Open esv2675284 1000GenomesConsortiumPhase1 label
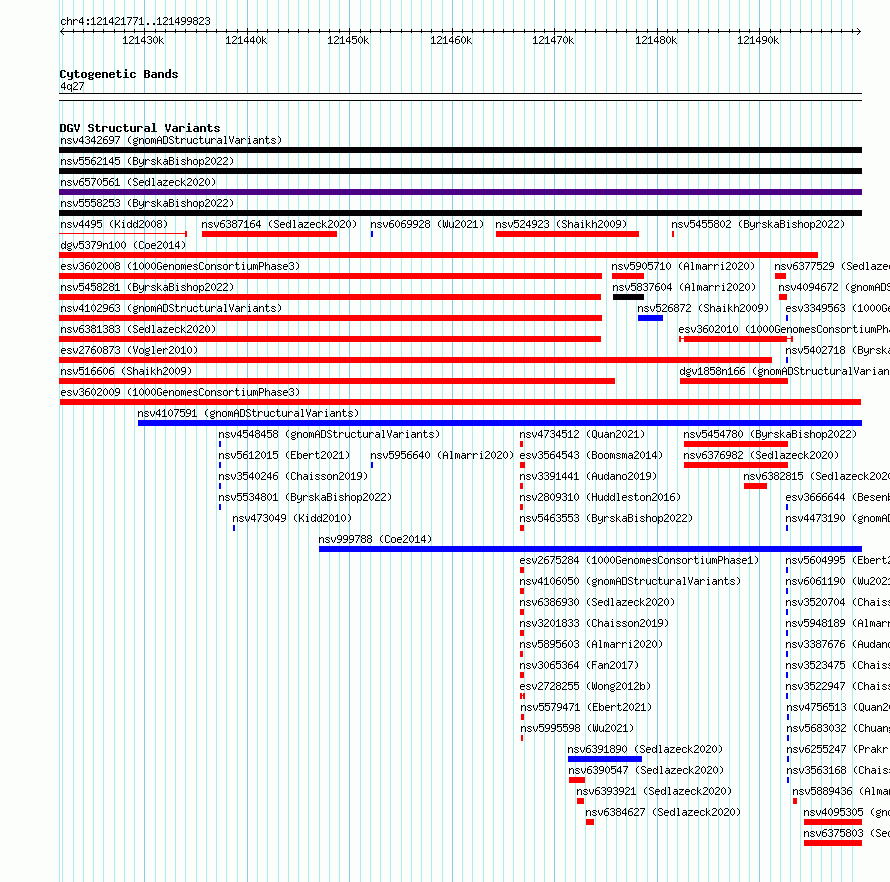Viewport: 890px width, 882px height. click(x=639, y=560)
